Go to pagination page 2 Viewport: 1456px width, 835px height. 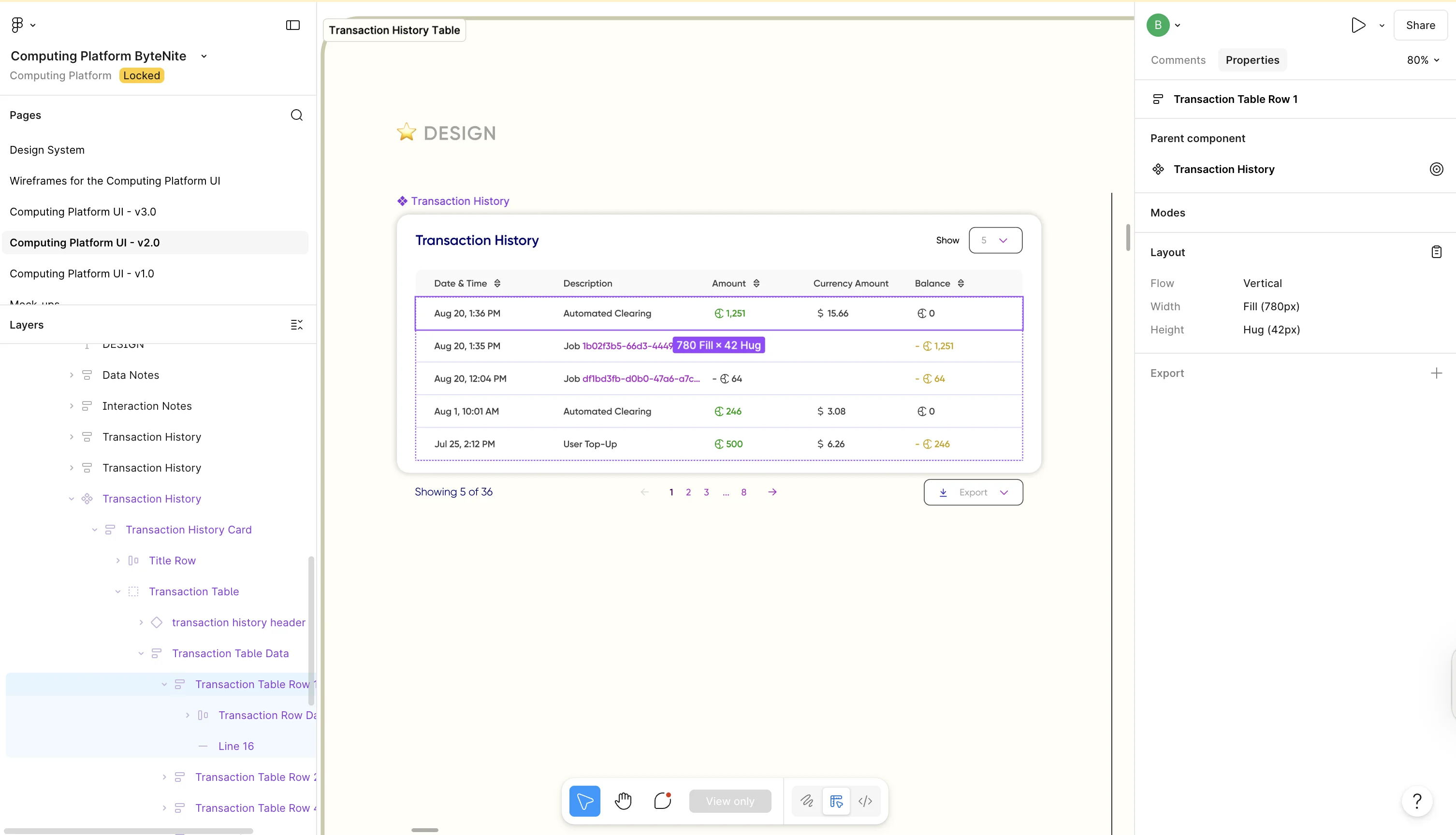(688, 492)
